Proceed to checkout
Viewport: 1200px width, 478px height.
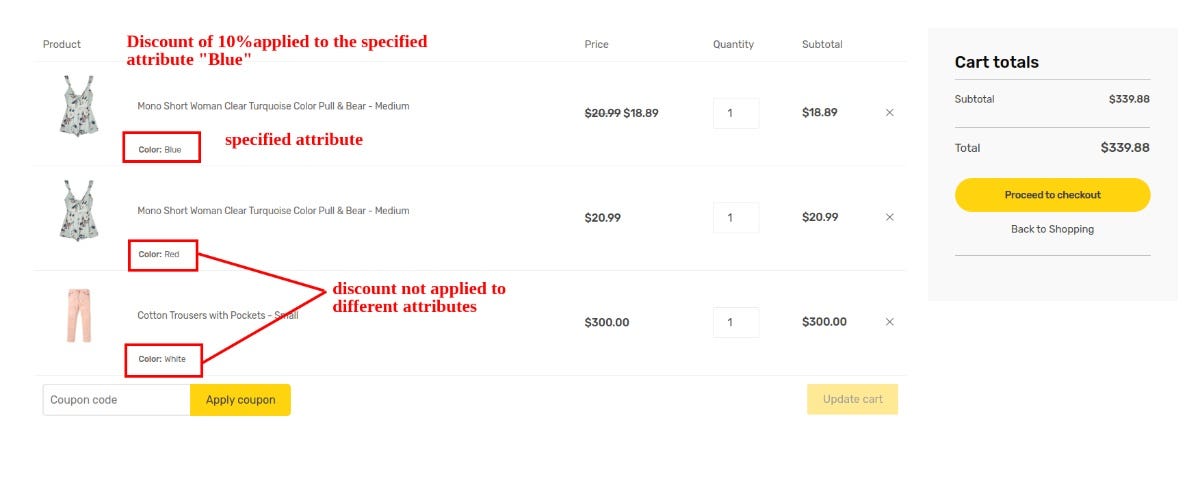point(1052,195)
